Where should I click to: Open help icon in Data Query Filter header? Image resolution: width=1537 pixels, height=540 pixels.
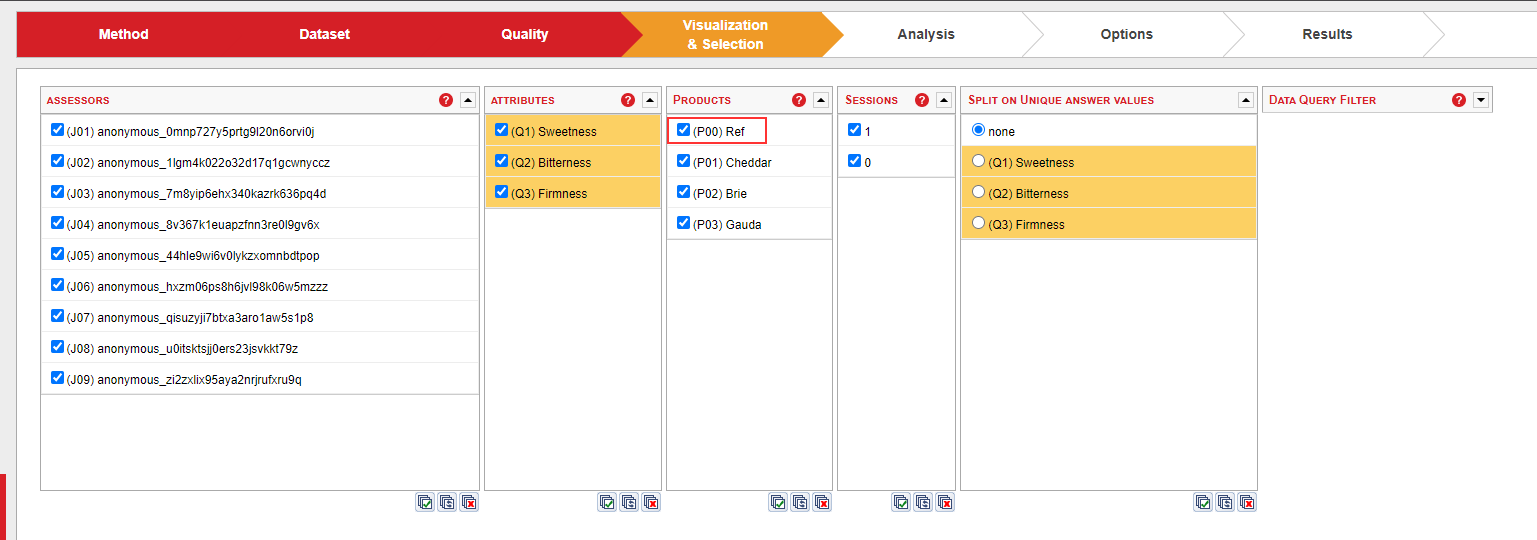1459,100
